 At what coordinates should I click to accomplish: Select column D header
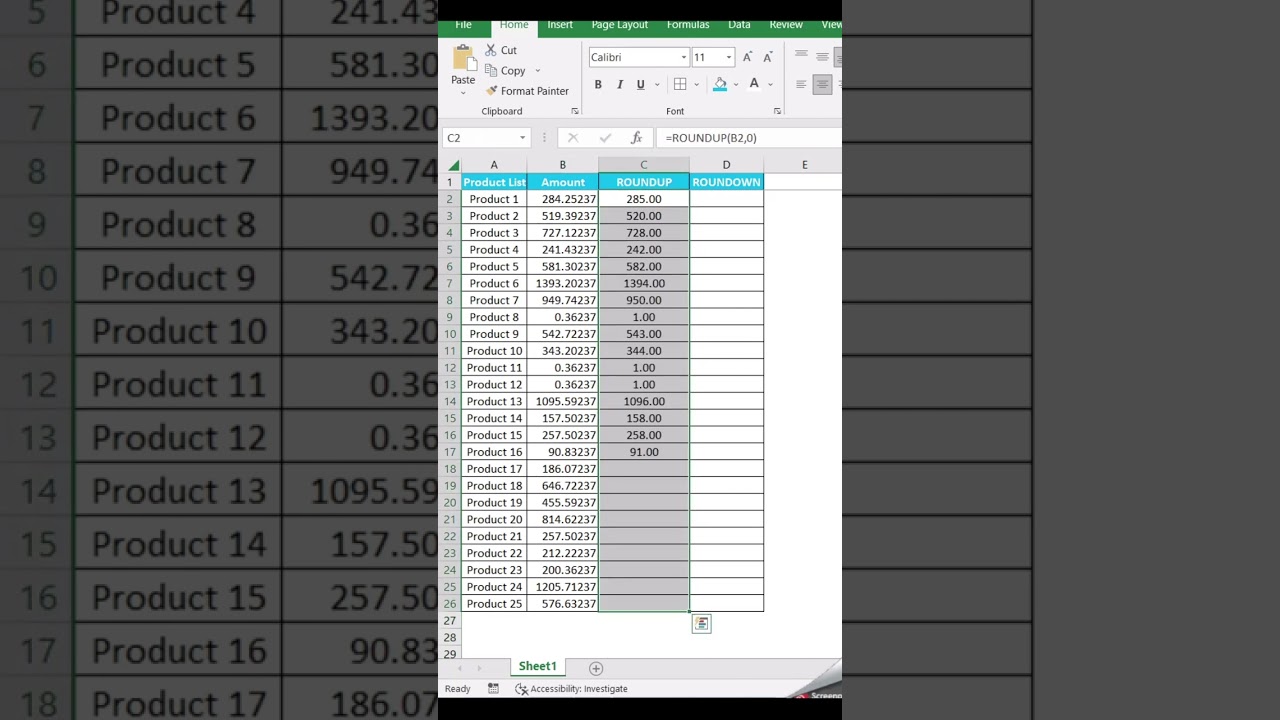(726, 165)
